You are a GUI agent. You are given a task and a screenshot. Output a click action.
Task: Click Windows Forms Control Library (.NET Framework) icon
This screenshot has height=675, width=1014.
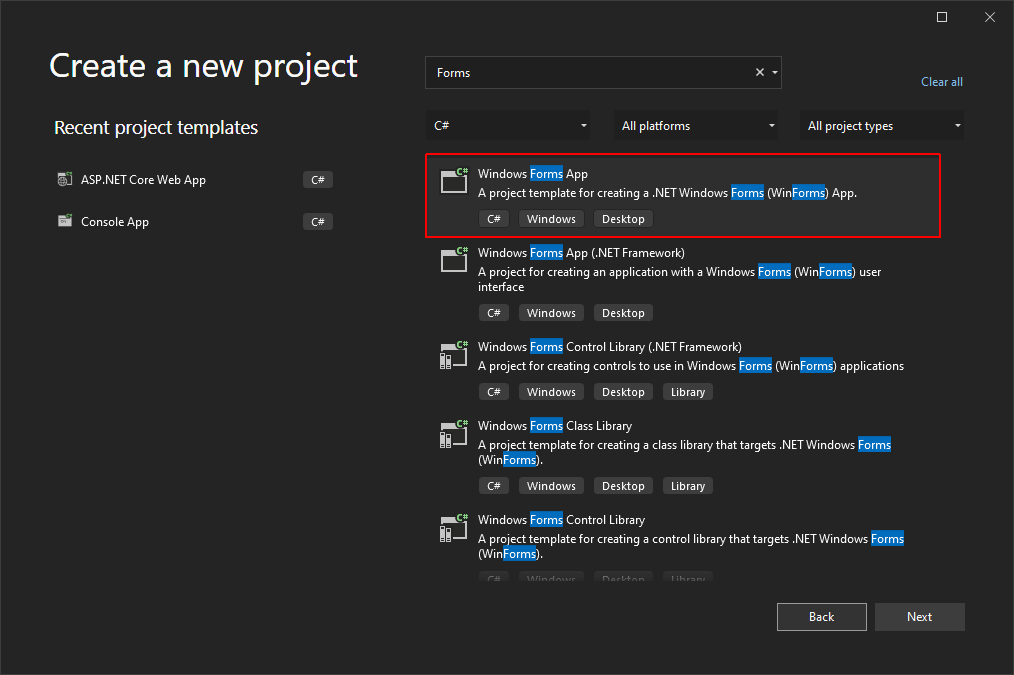pyautogui.click(x=455, y=353)
